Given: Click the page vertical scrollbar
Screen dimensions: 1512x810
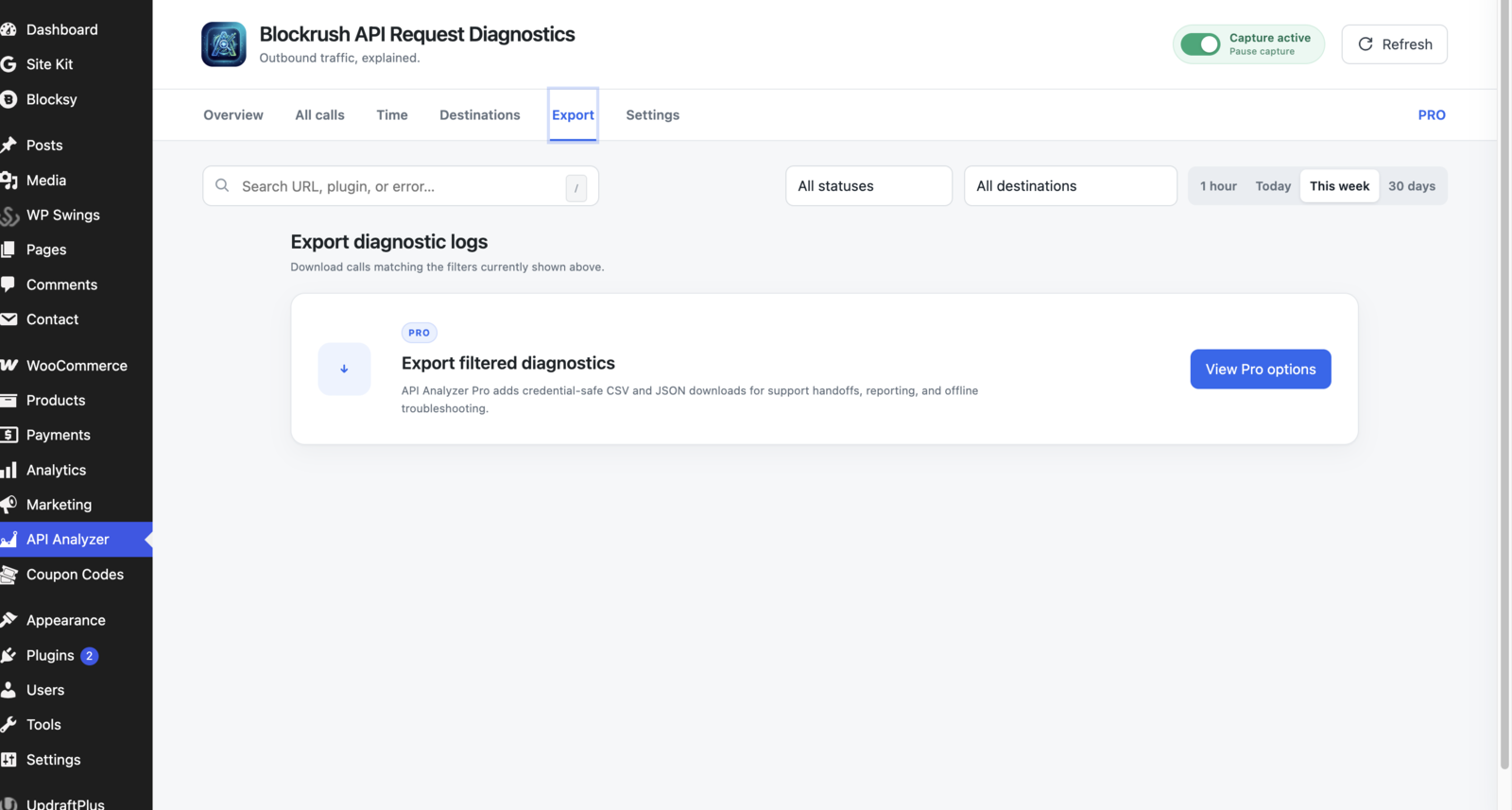Looking at the screenshot, I should pos(1504,385).
